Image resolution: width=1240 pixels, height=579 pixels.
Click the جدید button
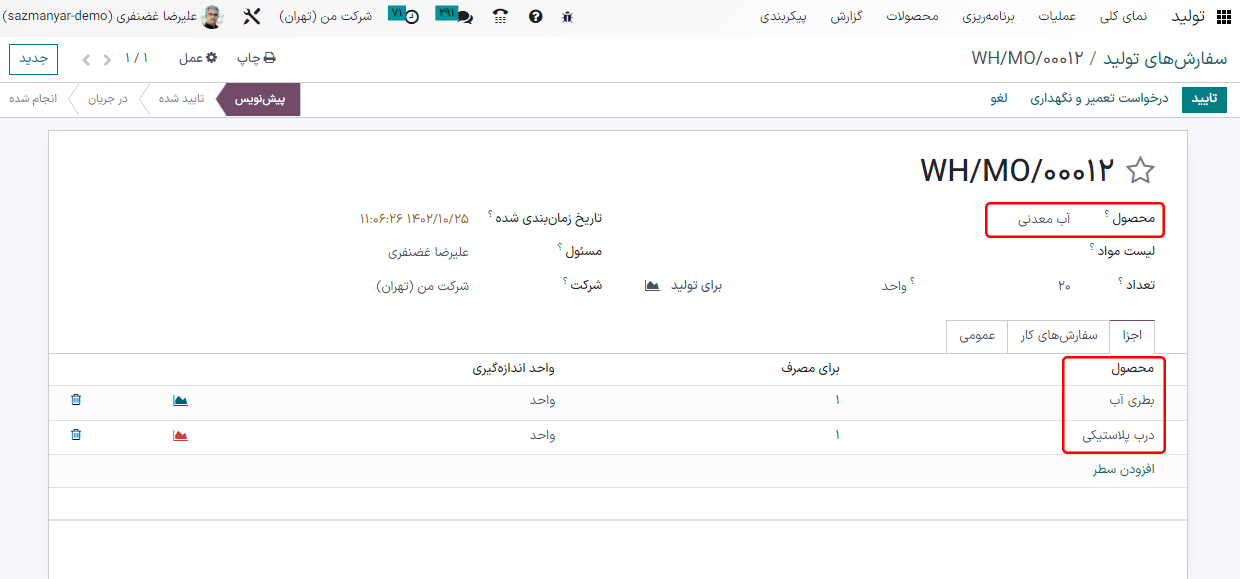click(x=34, y=59)
